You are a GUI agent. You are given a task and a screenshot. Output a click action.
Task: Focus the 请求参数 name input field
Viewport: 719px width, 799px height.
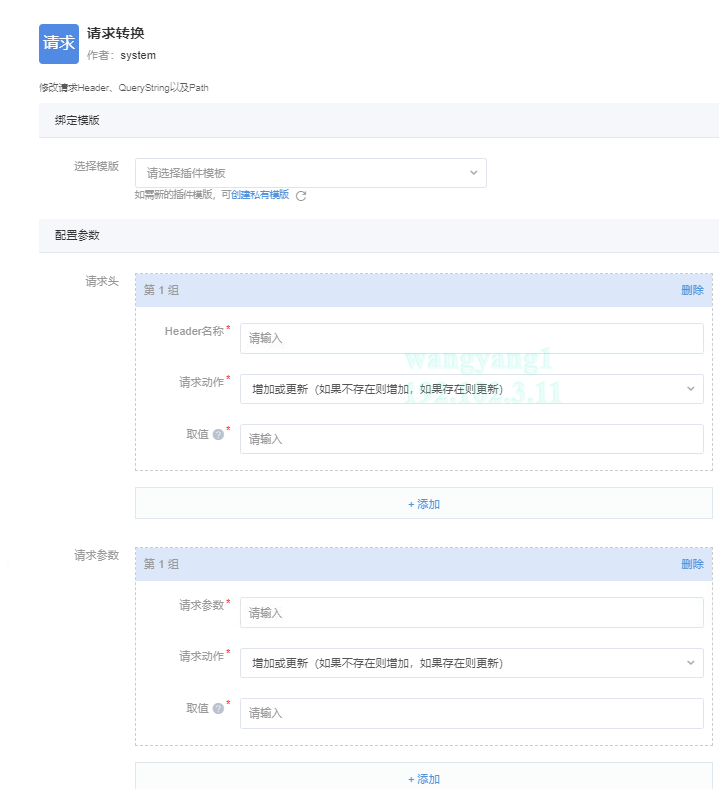[471, 613]
